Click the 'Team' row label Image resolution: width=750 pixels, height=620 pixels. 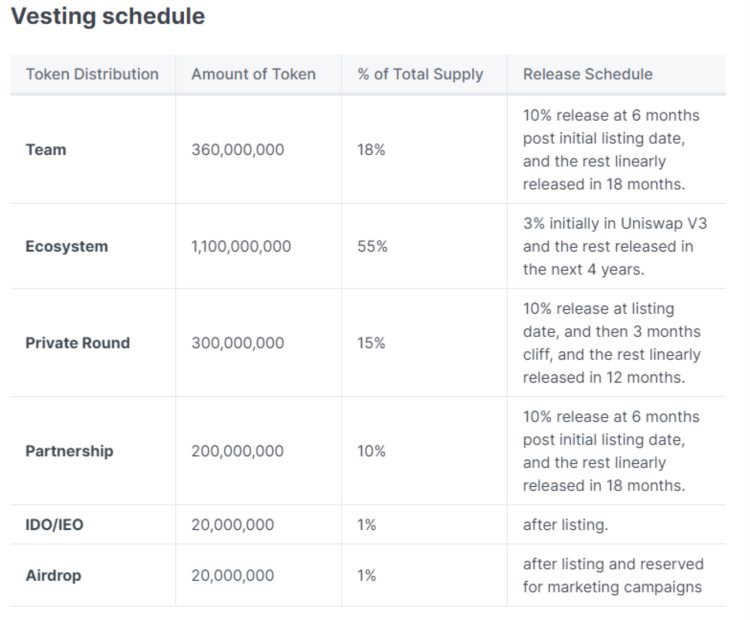pos(46,150)
